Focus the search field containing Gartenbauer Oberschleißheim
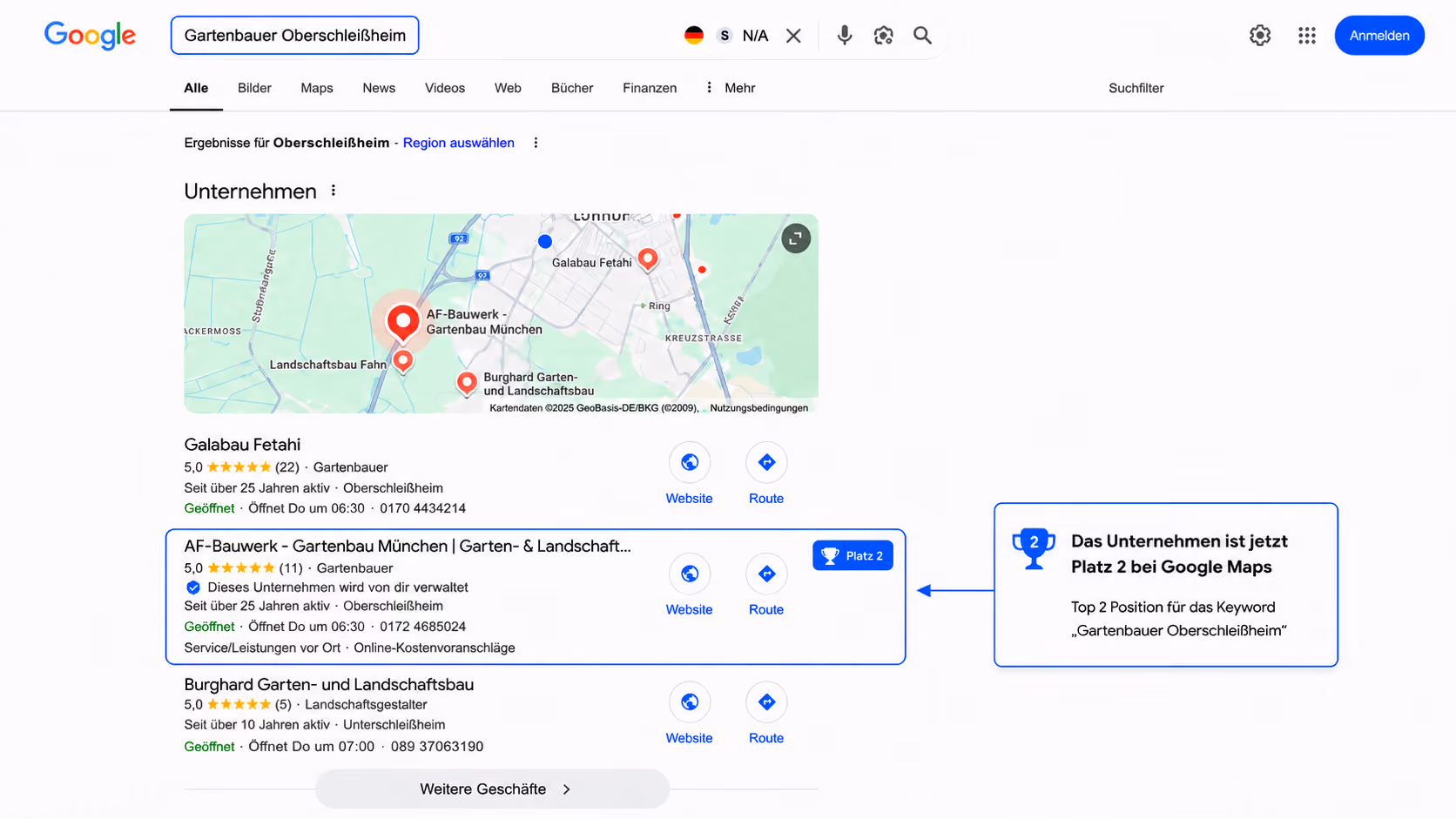This screenshot has height=819, width=1456. 295,36
